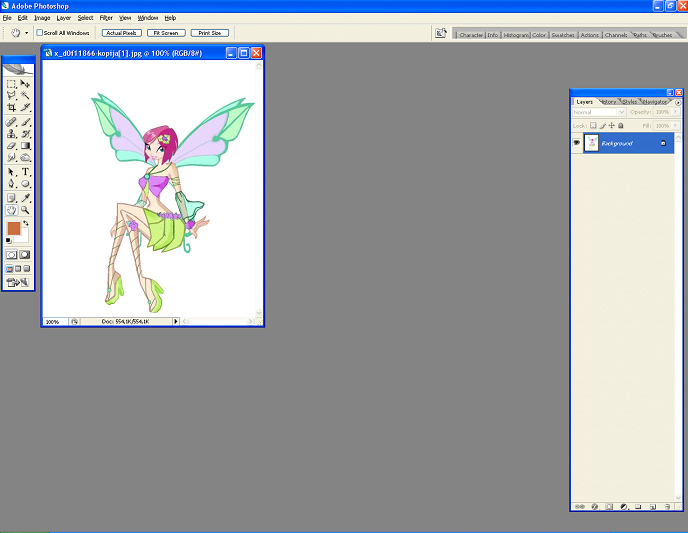Switch to Standard Screen mode
The width and height of the screenshot is (688, 533).
point(9,268)
